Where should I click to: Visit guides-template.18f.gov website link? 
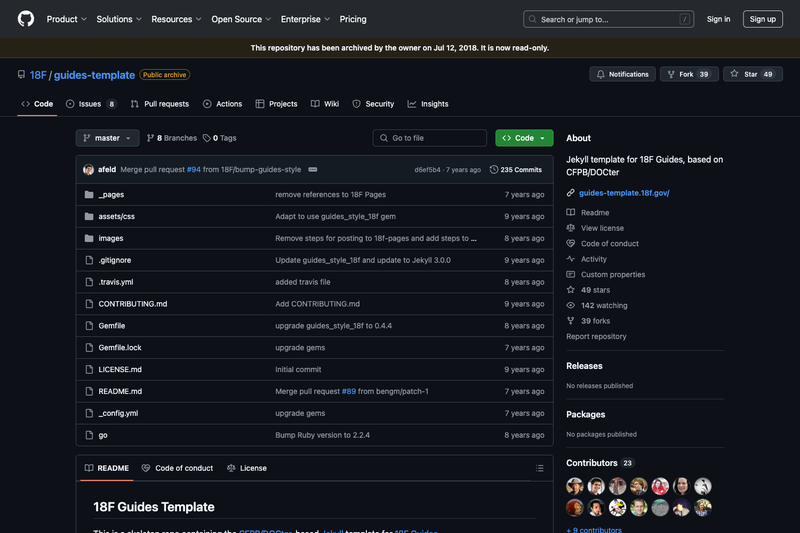click(624, 193)
